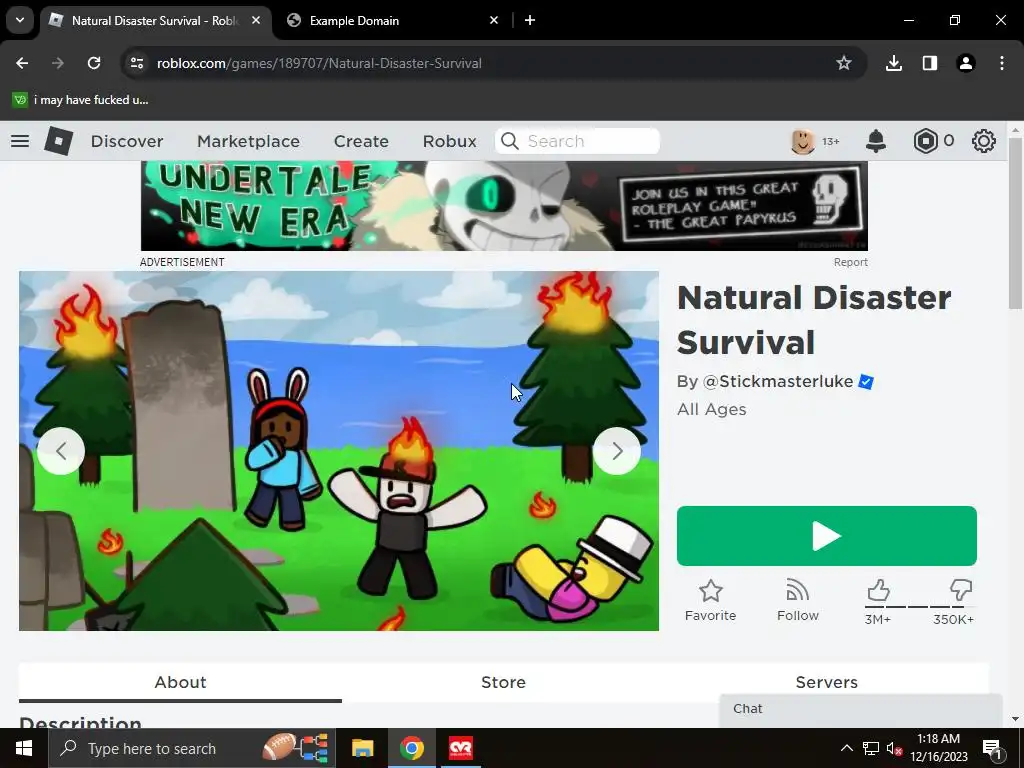The image size is (1024, 768).
Task: Open the Chrome profile icon
Action: (966, 63)
